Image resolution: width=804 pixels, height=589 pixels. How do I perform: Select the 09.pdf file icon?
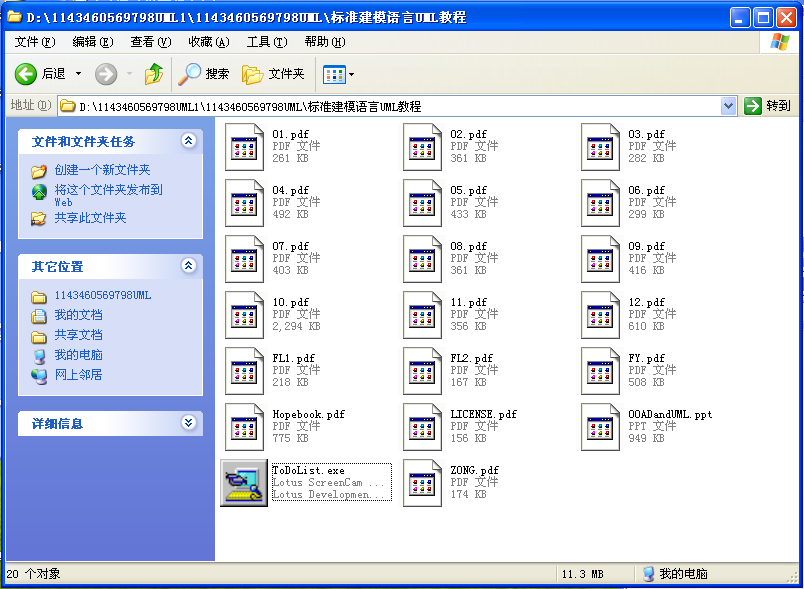tap(600, 259)
